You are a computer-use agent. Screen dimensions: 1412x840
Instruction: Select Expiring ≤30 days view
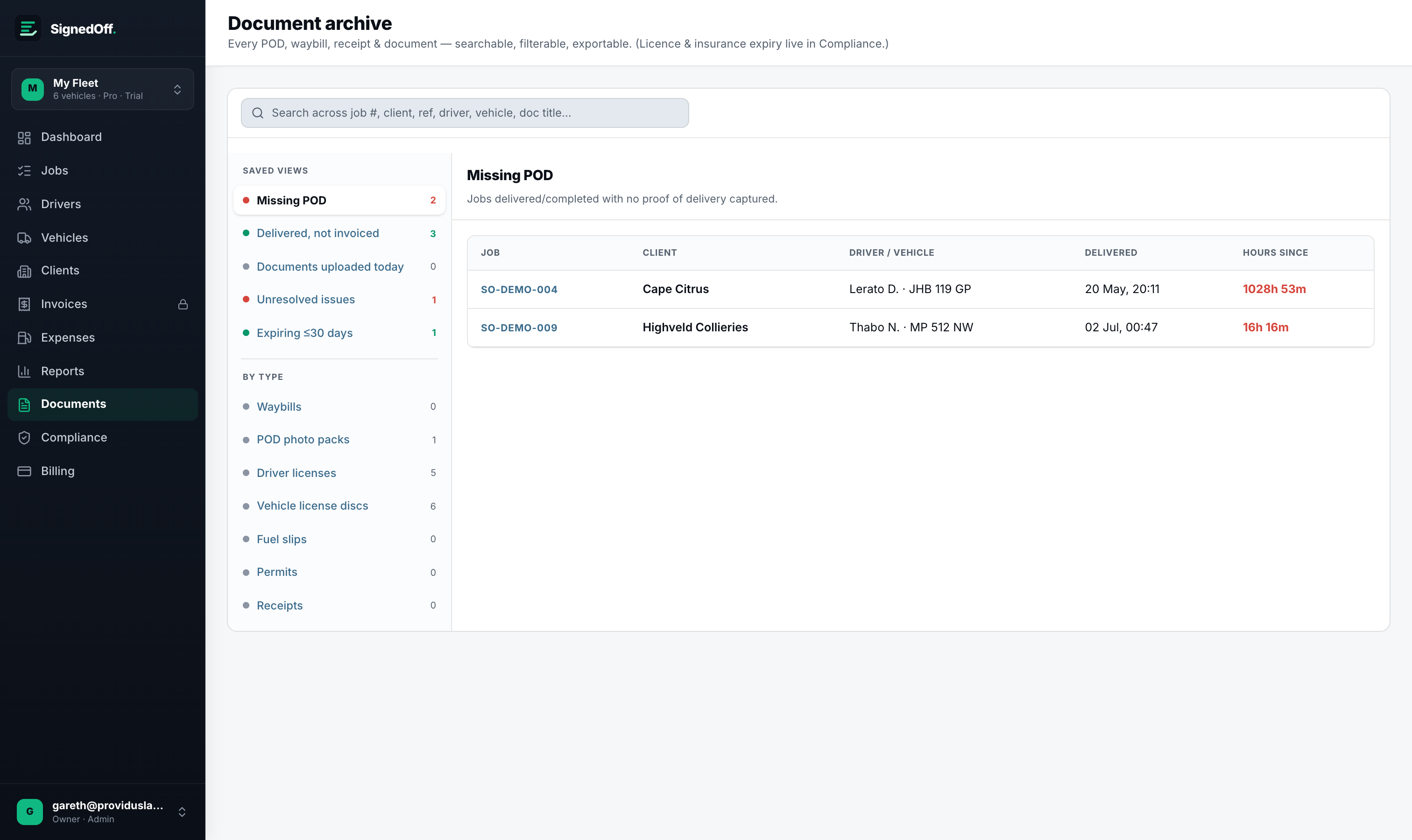339,333
